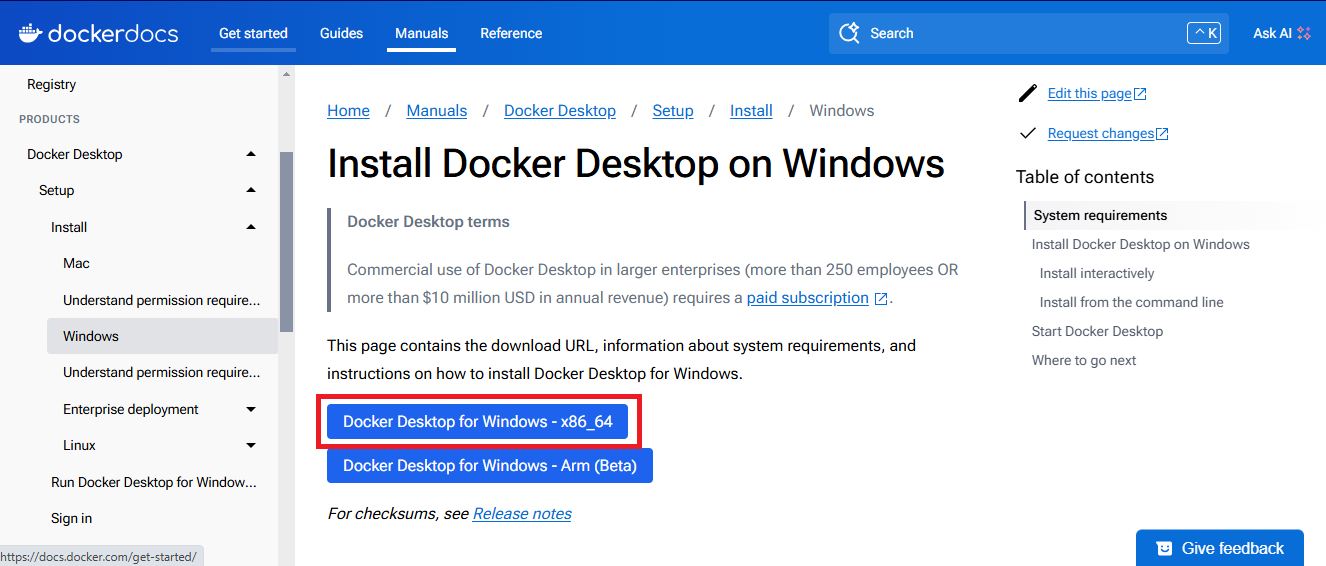Image resolution: width=1326 pixels, height=566 pixels.
Task: Go to Home breadcrumb
Action: pos(348,111)
